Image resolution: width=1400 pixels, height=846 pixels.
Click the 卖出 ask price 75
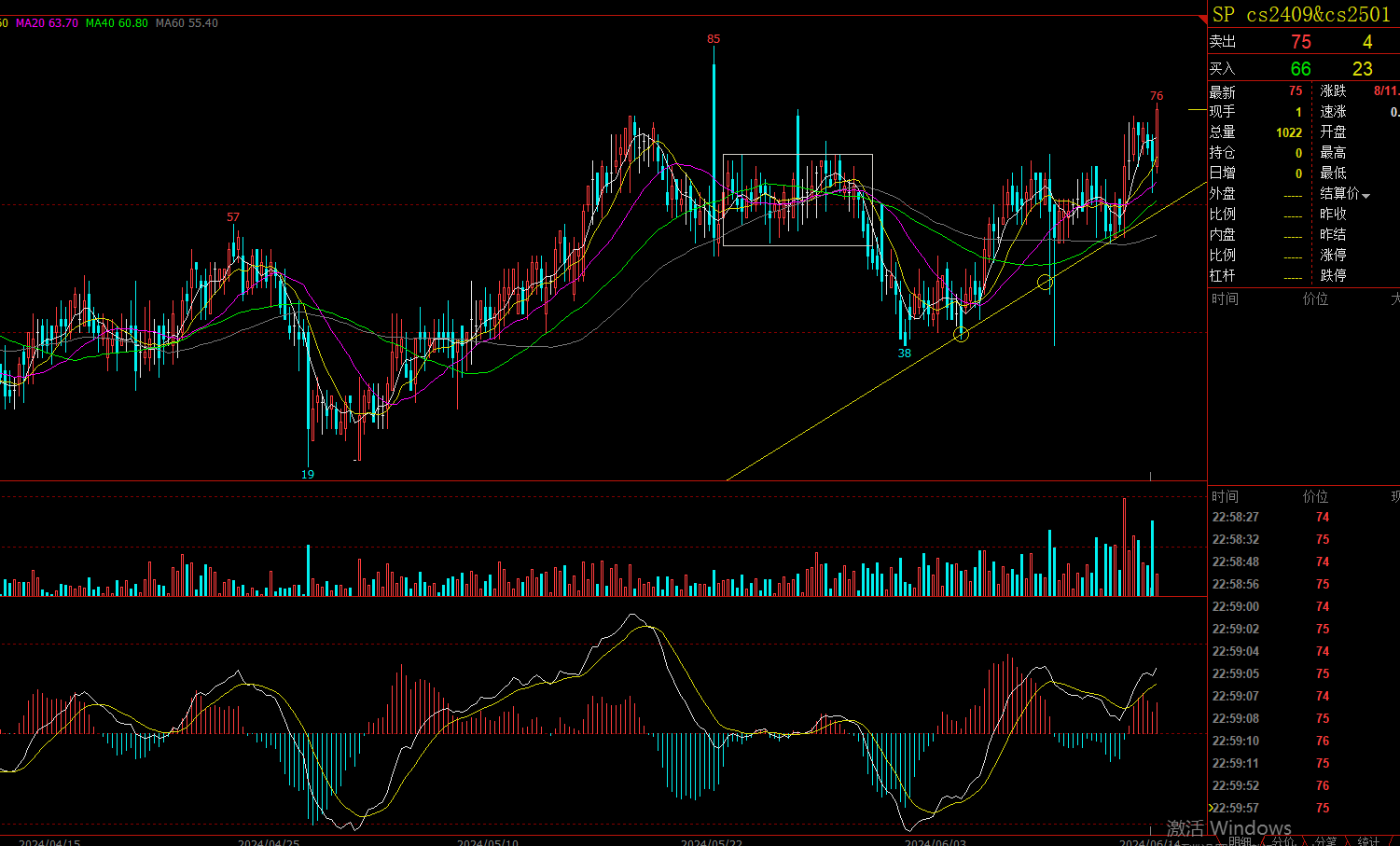(1300, 42)
